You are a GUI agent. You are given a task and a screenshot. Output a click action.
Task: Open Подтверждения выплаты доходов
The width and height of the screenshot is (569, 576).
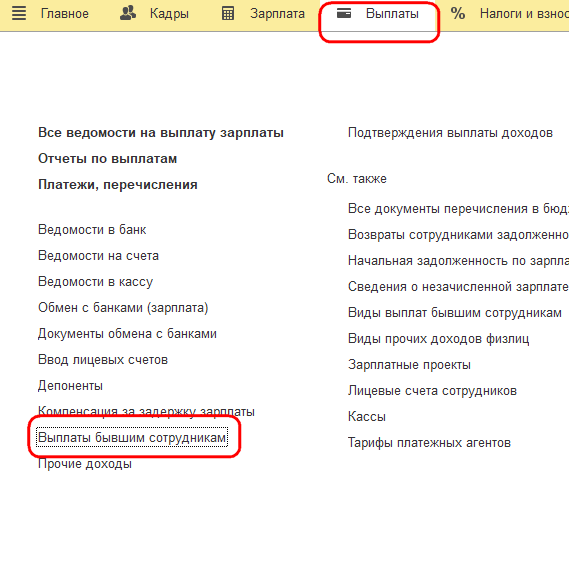point(450,133)
